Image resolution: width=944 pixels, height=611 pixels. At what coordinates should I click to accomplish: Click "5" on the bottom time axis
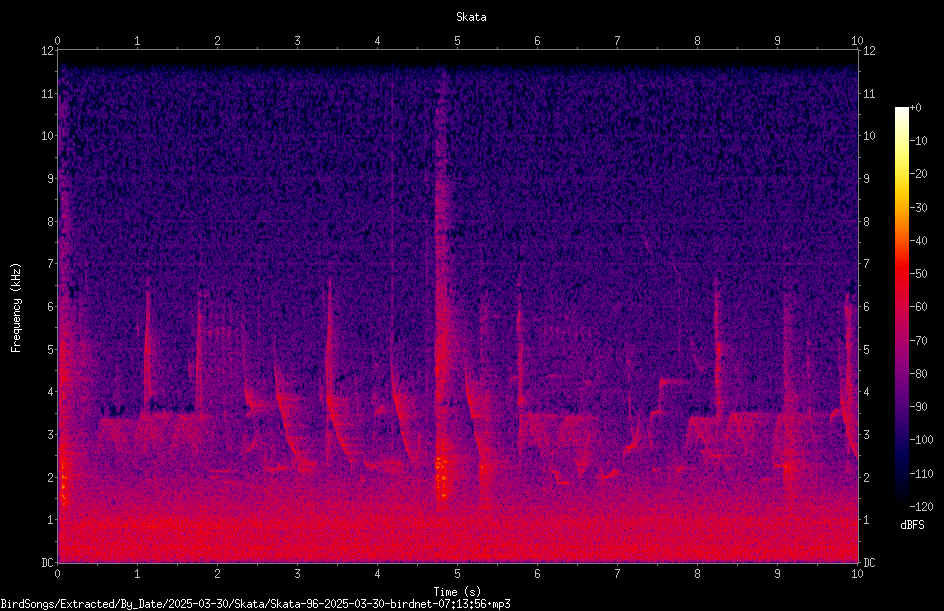458,574
